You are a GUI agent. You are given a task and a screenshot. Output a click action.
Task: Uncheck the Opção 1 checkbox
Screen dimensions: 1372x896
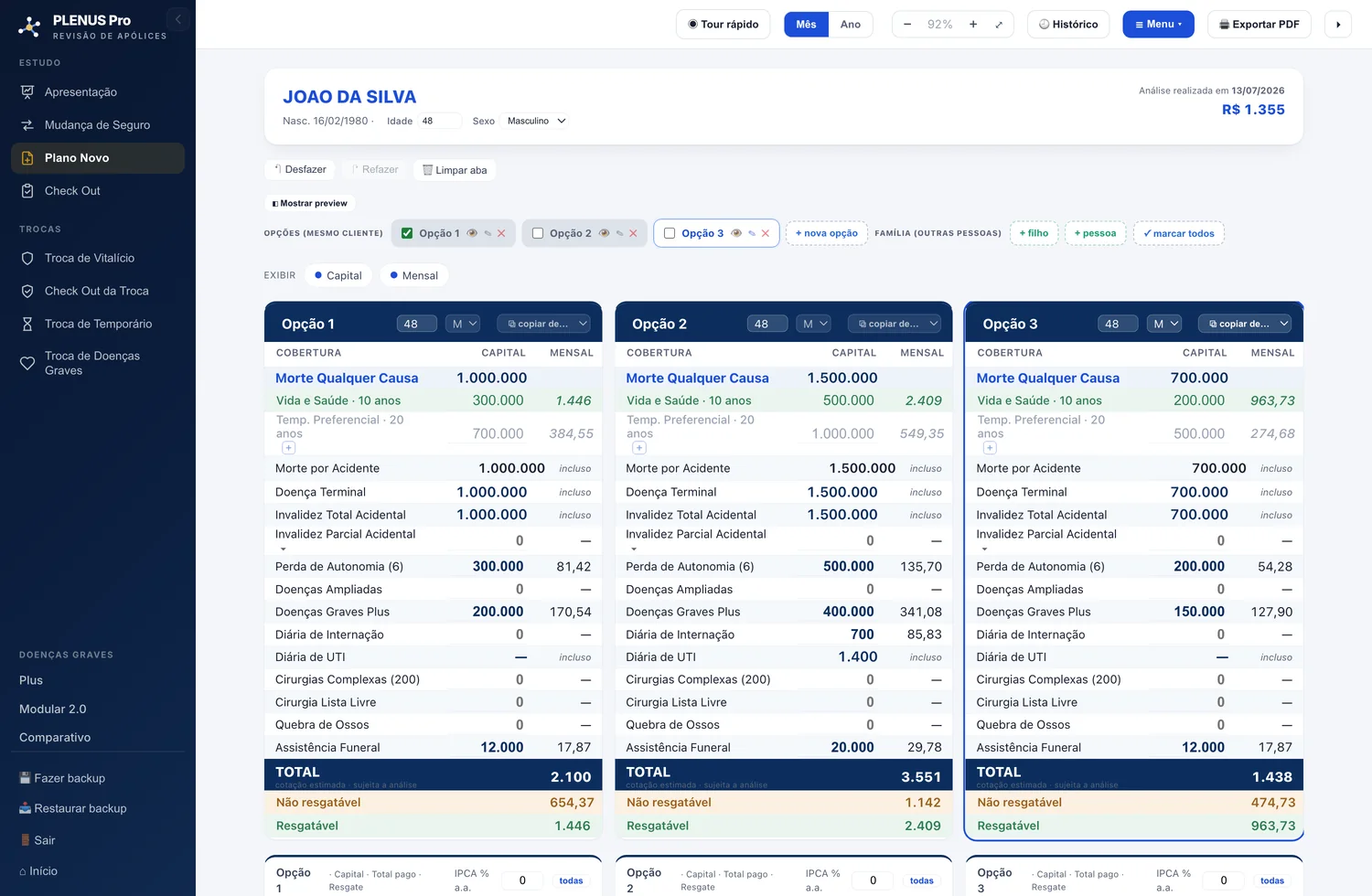point(407,233)
